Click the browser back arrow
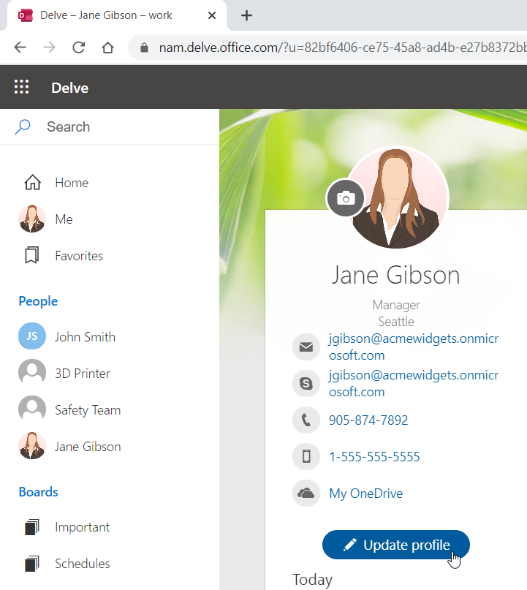 click(x=20, y=47)
